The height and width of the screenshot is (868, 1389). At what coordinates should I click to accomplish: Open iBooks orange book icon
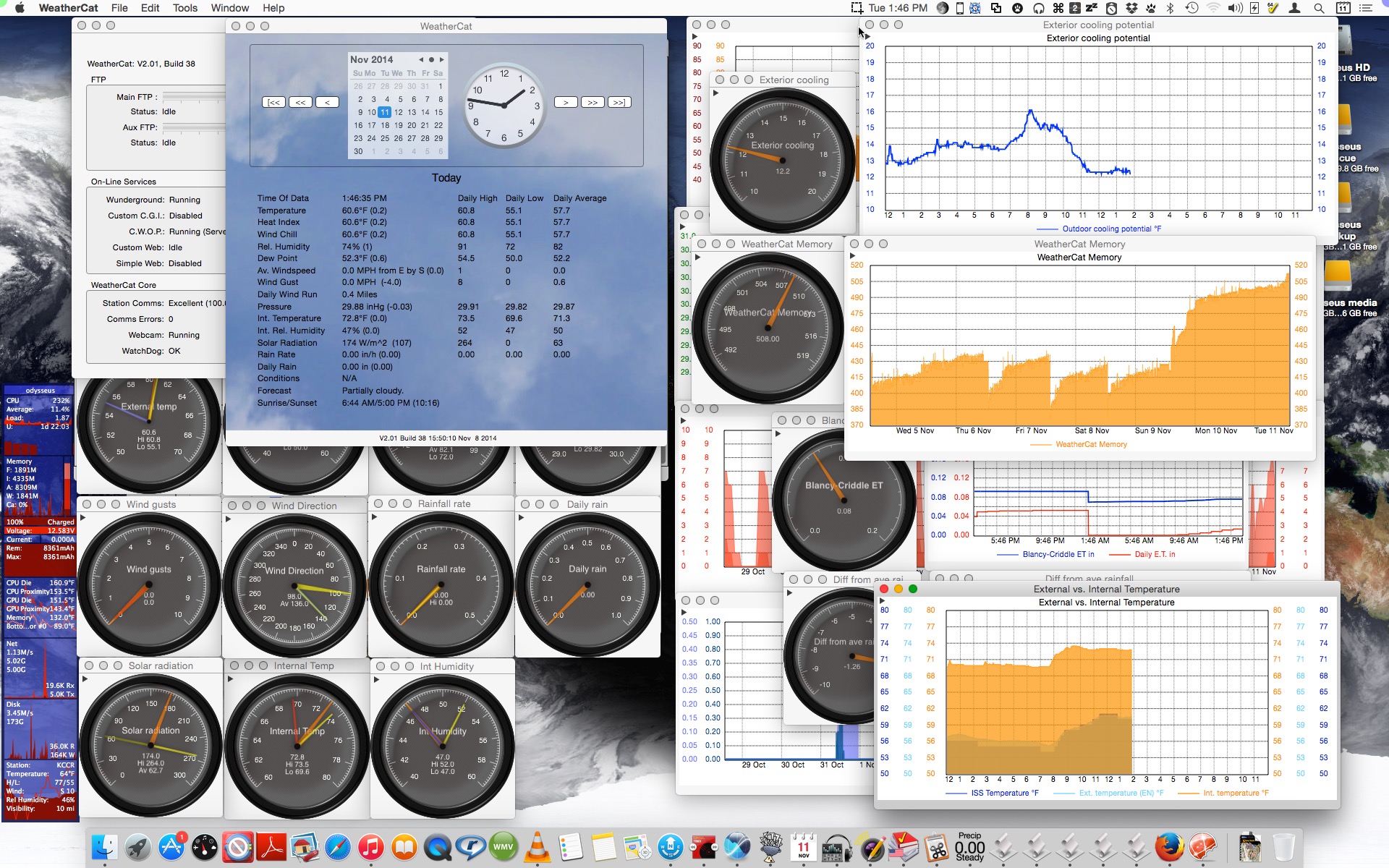[404, 847]
